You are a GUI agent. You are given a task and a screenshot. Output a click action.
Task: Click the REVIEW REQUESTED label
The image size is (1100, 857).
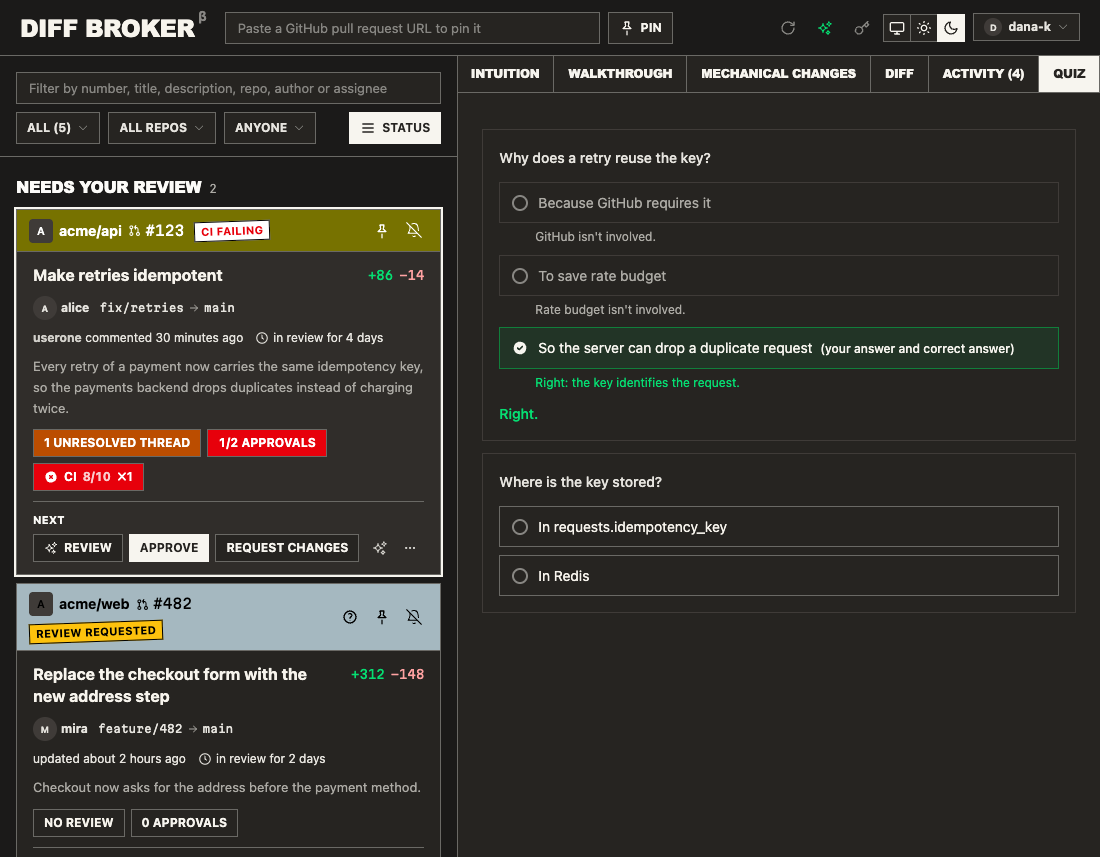(96, 632)
